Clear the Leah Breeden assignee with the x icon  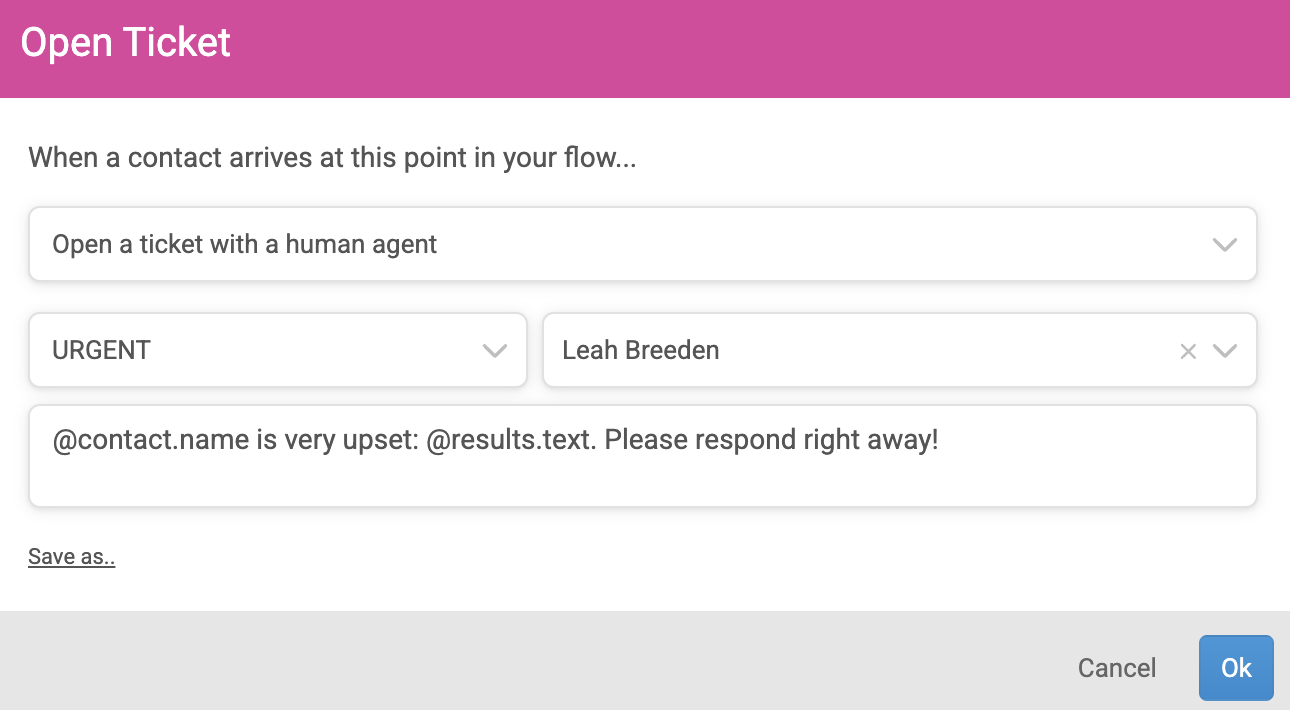click(1188, 351)
